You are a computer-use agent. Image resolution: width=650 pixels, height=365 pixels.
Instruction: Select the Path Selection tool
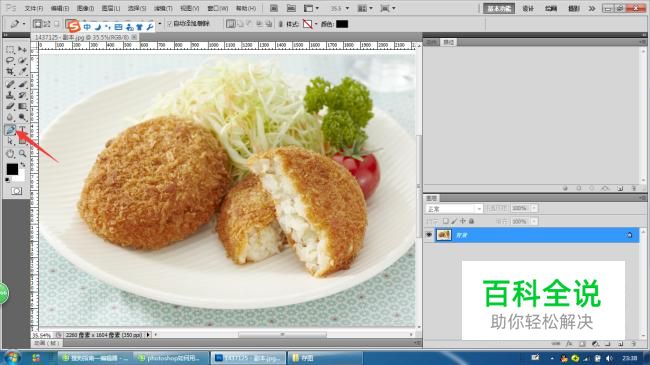pos(10,141)
